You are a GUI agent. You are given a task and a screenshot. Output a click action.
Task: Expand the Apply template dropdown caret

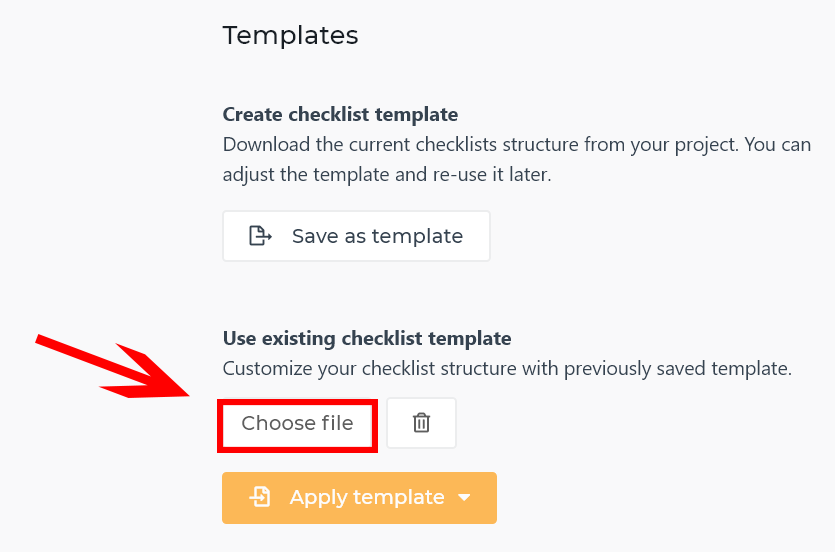pos(464,498)
